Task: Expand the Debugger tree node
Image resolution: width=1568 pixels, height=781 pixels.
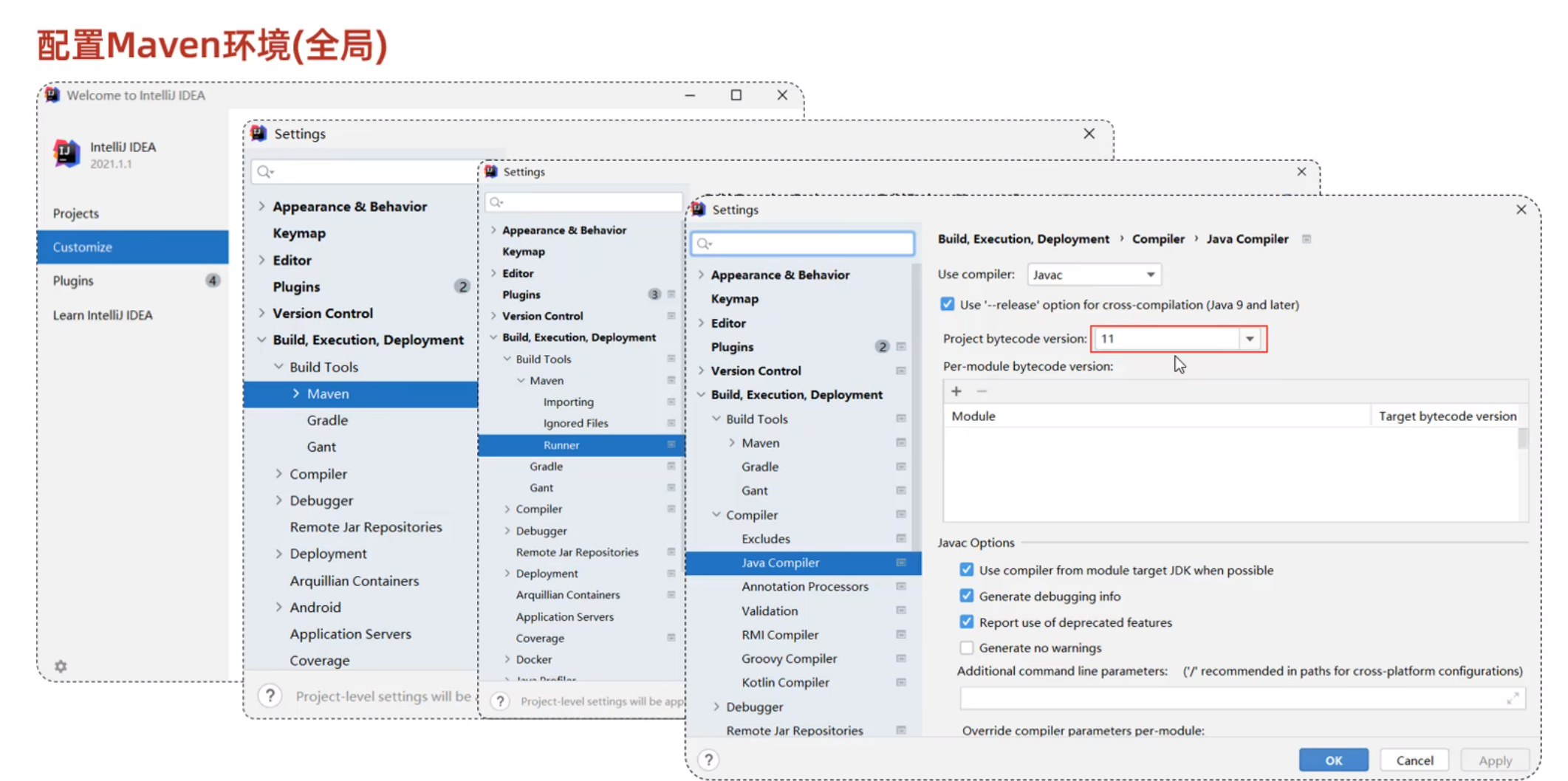Action: pos(715,706)
